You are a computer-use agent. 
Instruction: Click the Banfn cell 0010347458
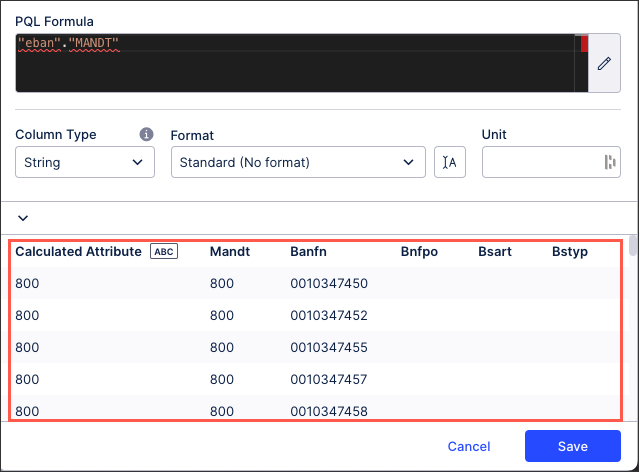329,411
